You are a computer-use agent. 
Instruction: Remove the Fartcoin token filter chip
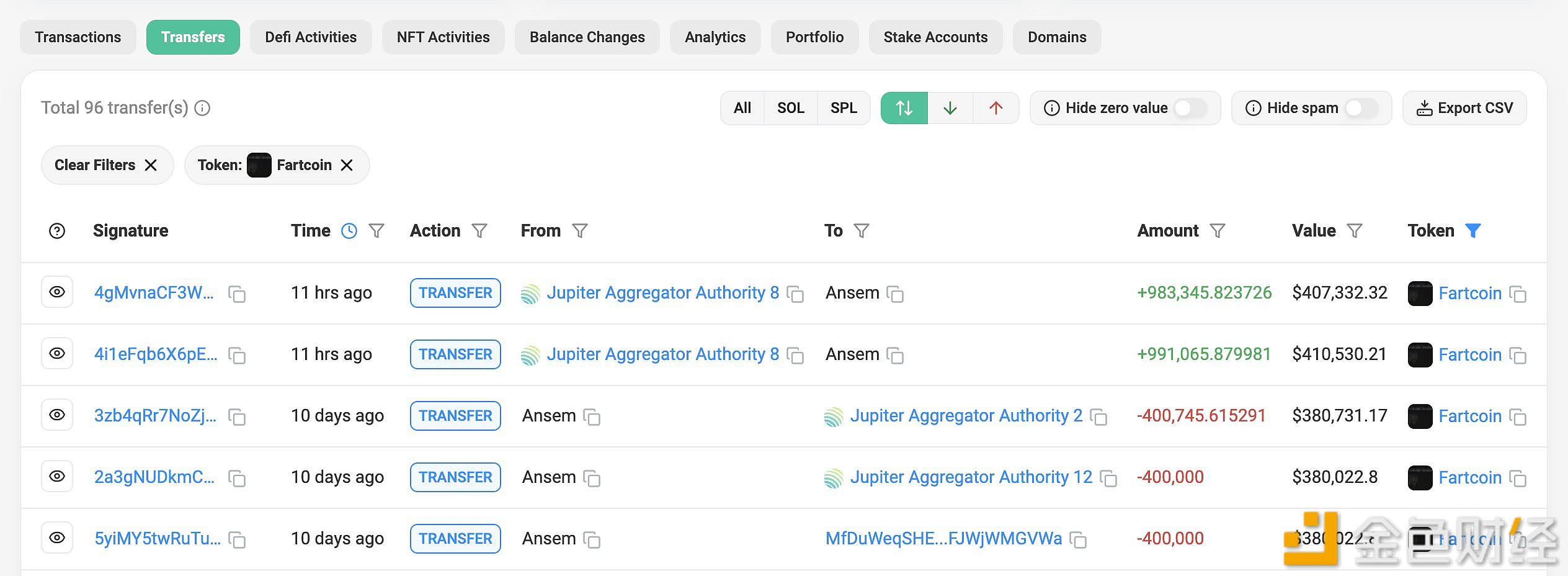pyautogui.click(x=347, y=165)
